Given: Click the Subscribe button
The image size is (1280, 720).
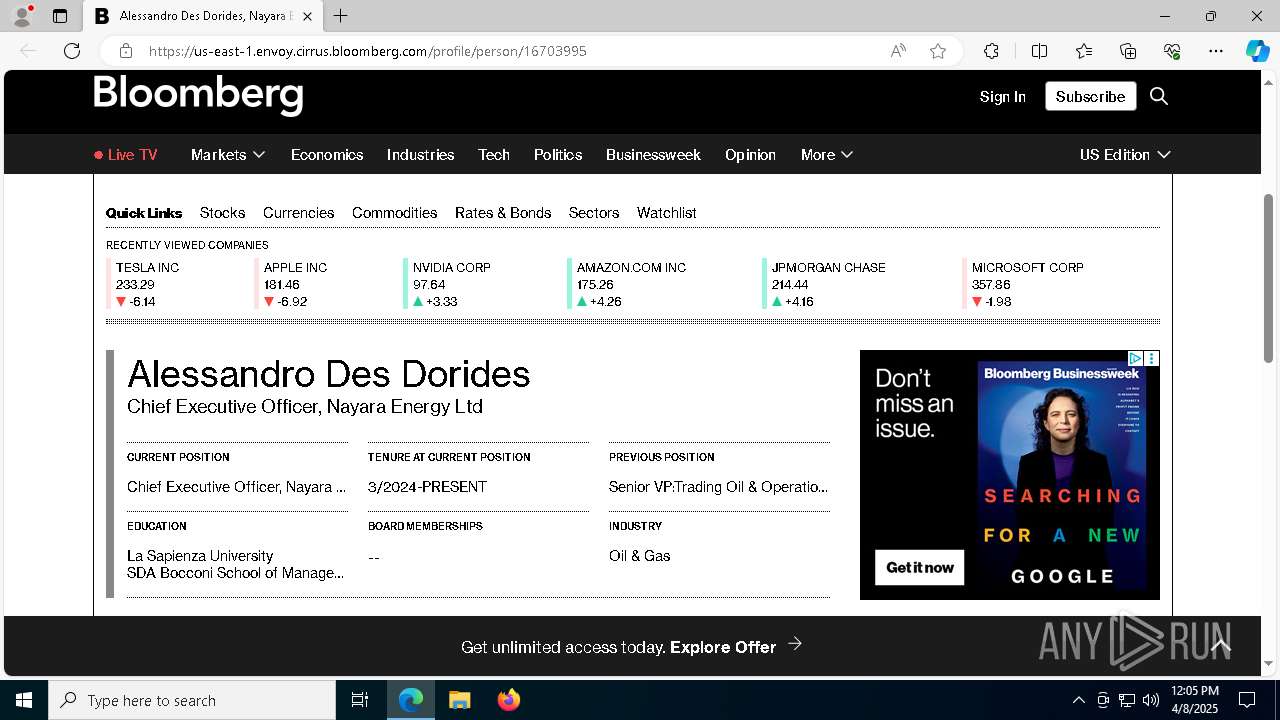Looking at the screenshot, I should (x=1090, y=96).
